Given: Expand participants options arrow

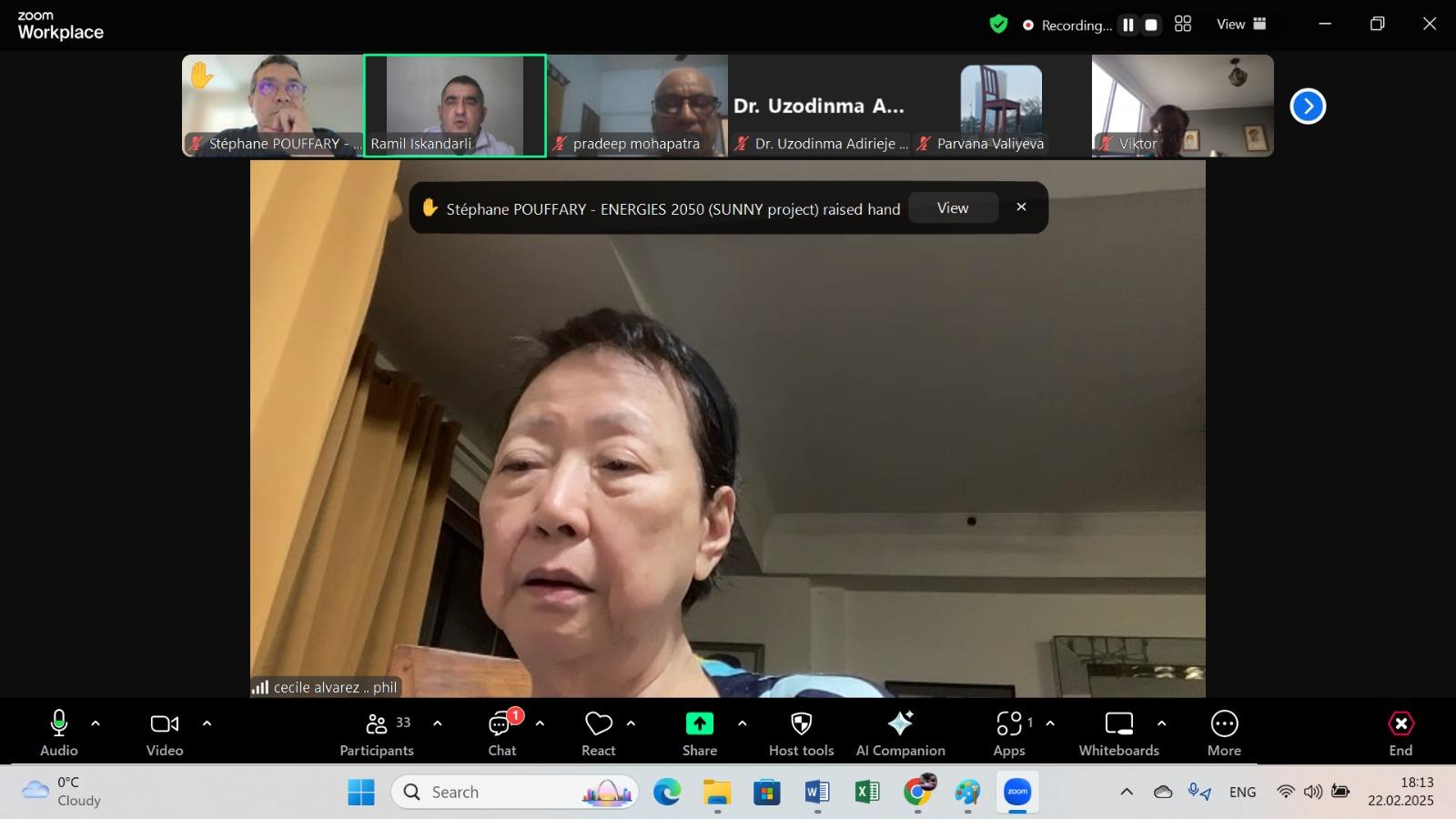Looking at the screenshot, I should click(438, 724).
